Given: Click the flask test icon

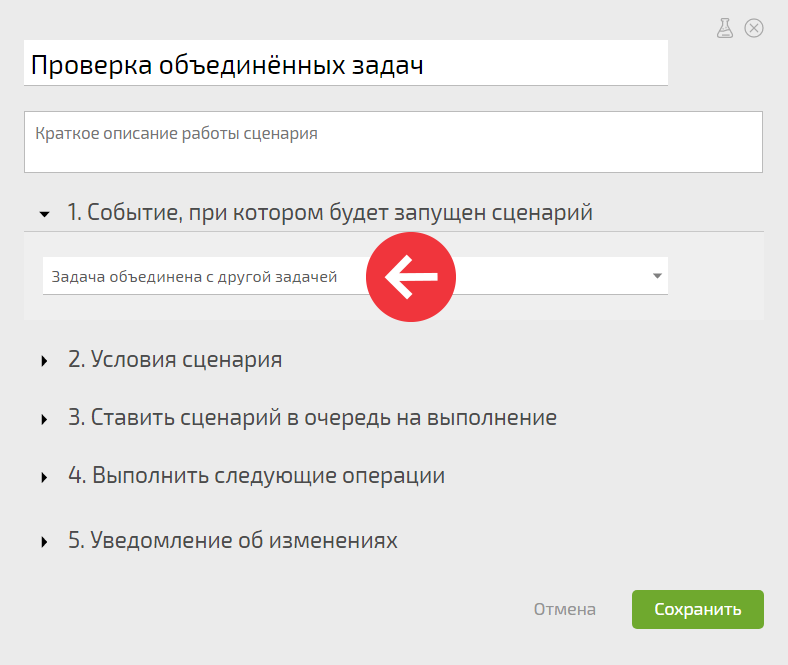Looking at the screenshot, I should [724, 28].
